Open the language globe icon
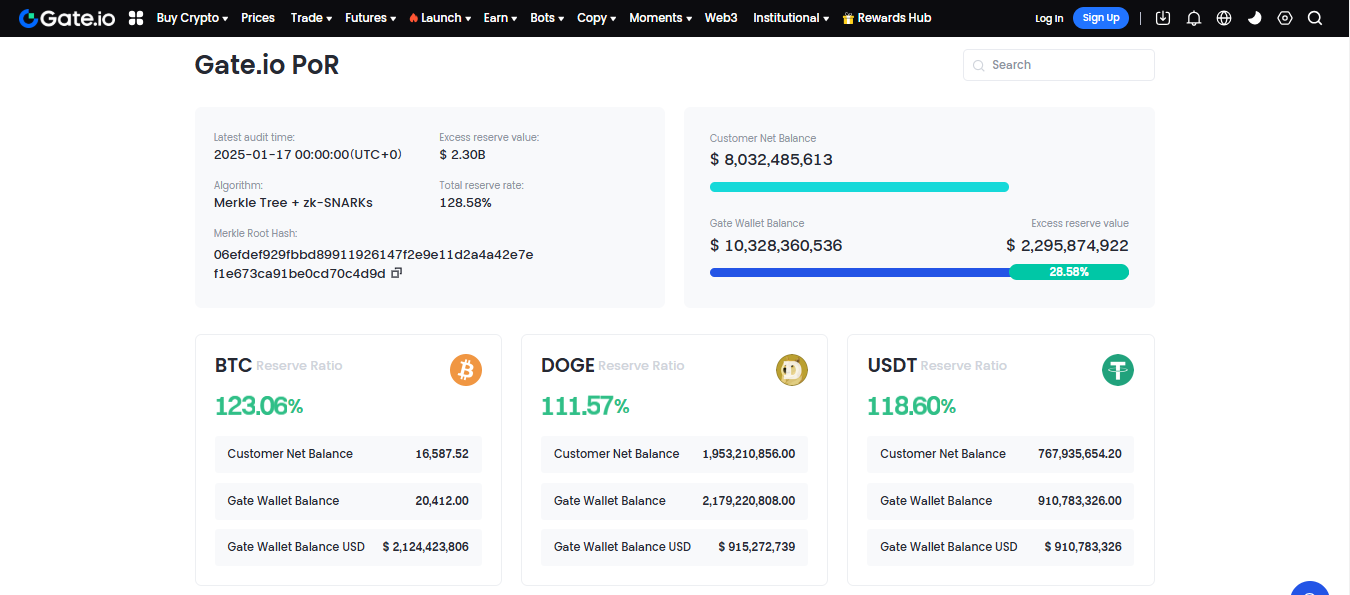Viewport: 1350px width, 595px height. click(1224, 18)
